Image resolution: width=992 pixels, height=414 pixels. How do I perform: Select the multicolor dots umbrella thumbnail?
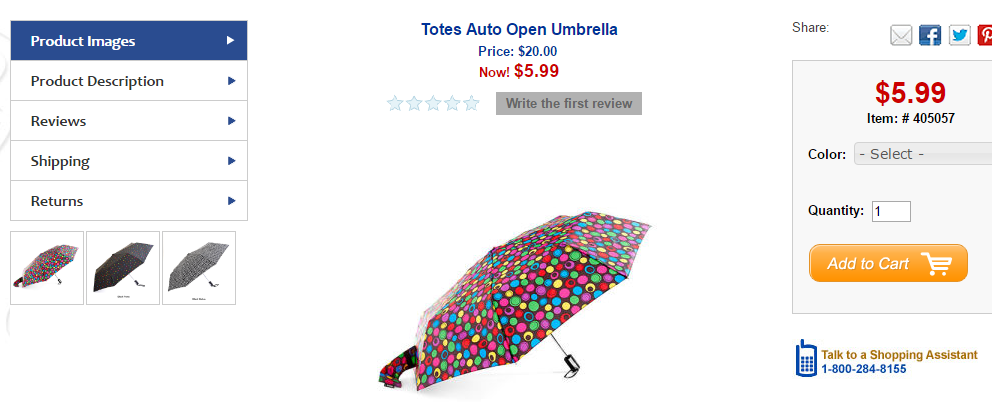point(47,268)
